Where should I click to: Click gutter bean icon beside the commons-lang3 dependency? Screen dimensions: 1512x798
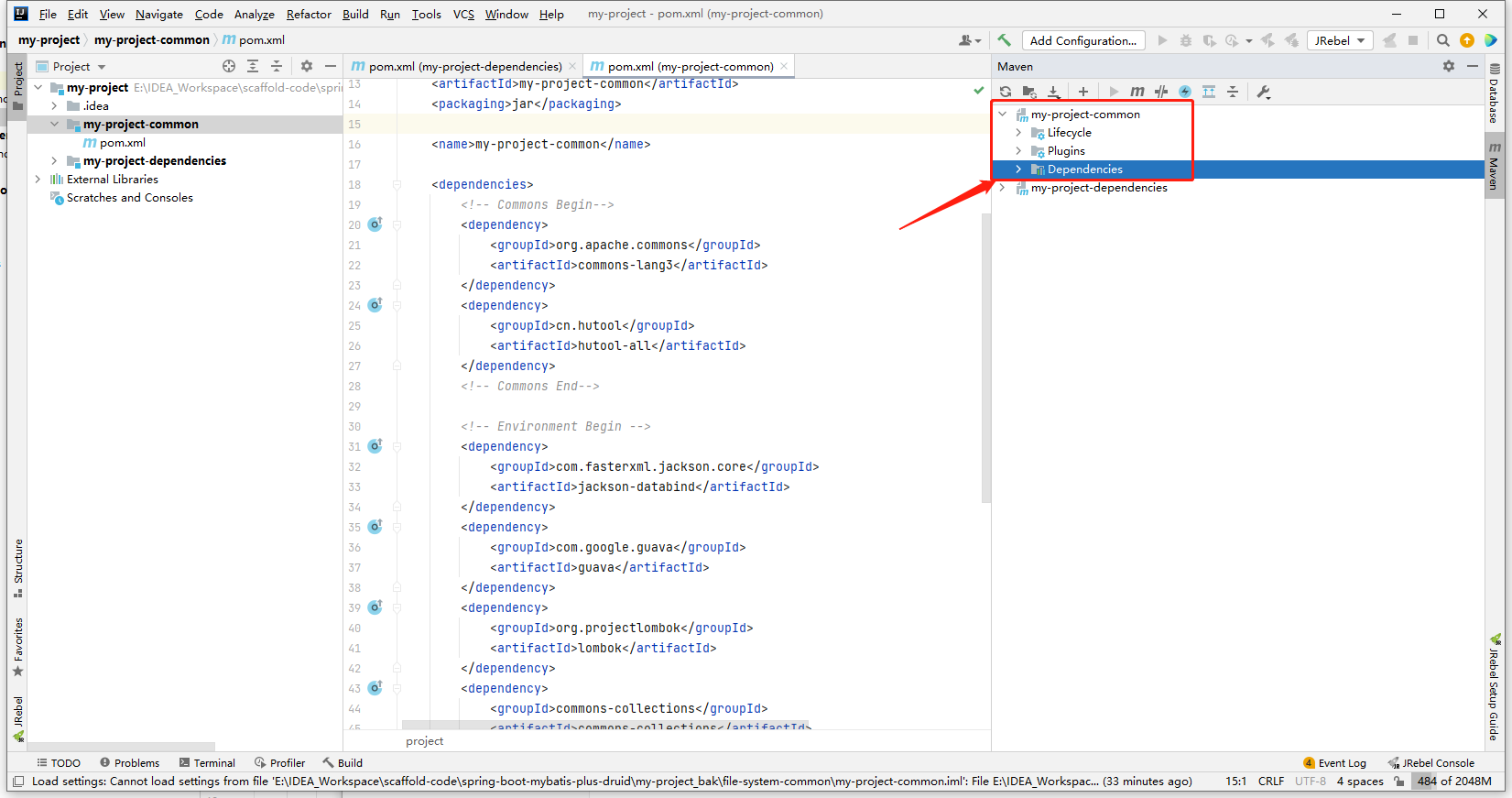click(375, 224)
